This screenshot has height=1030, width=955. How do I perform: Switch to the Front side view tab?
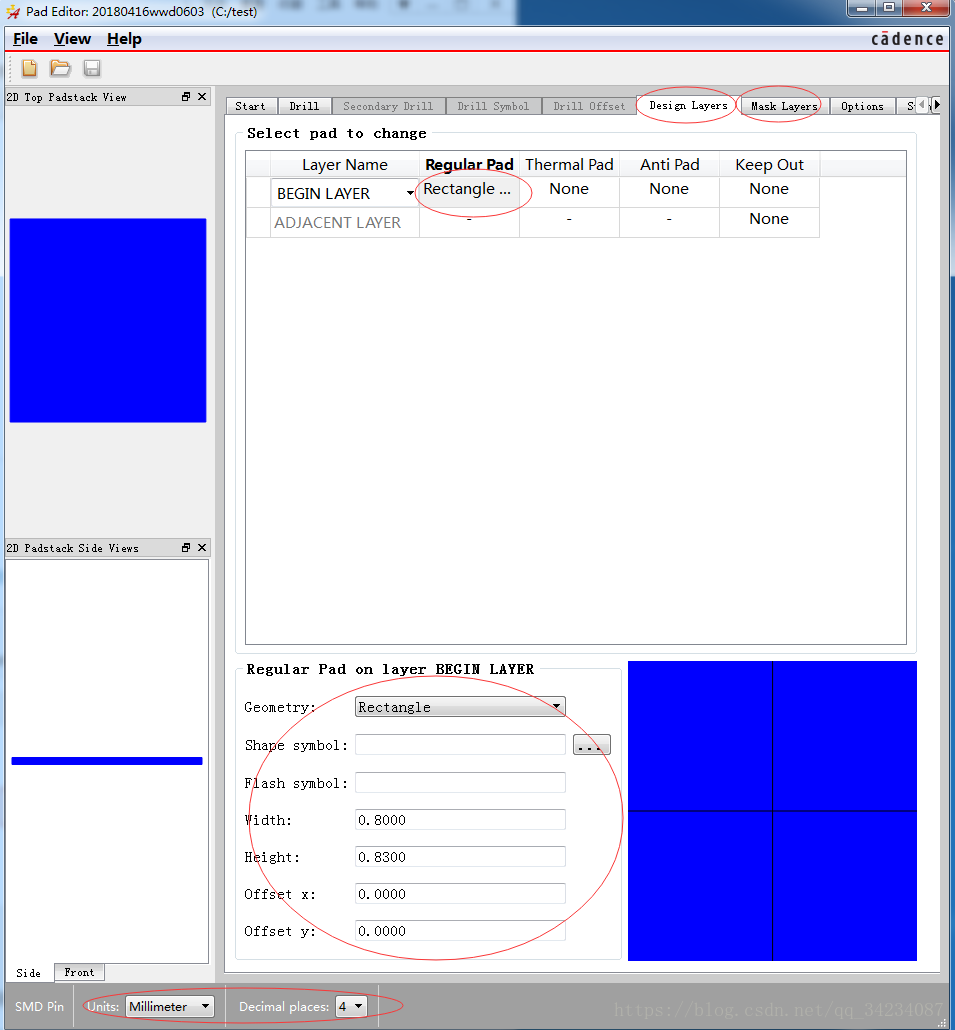click(79, 972)
